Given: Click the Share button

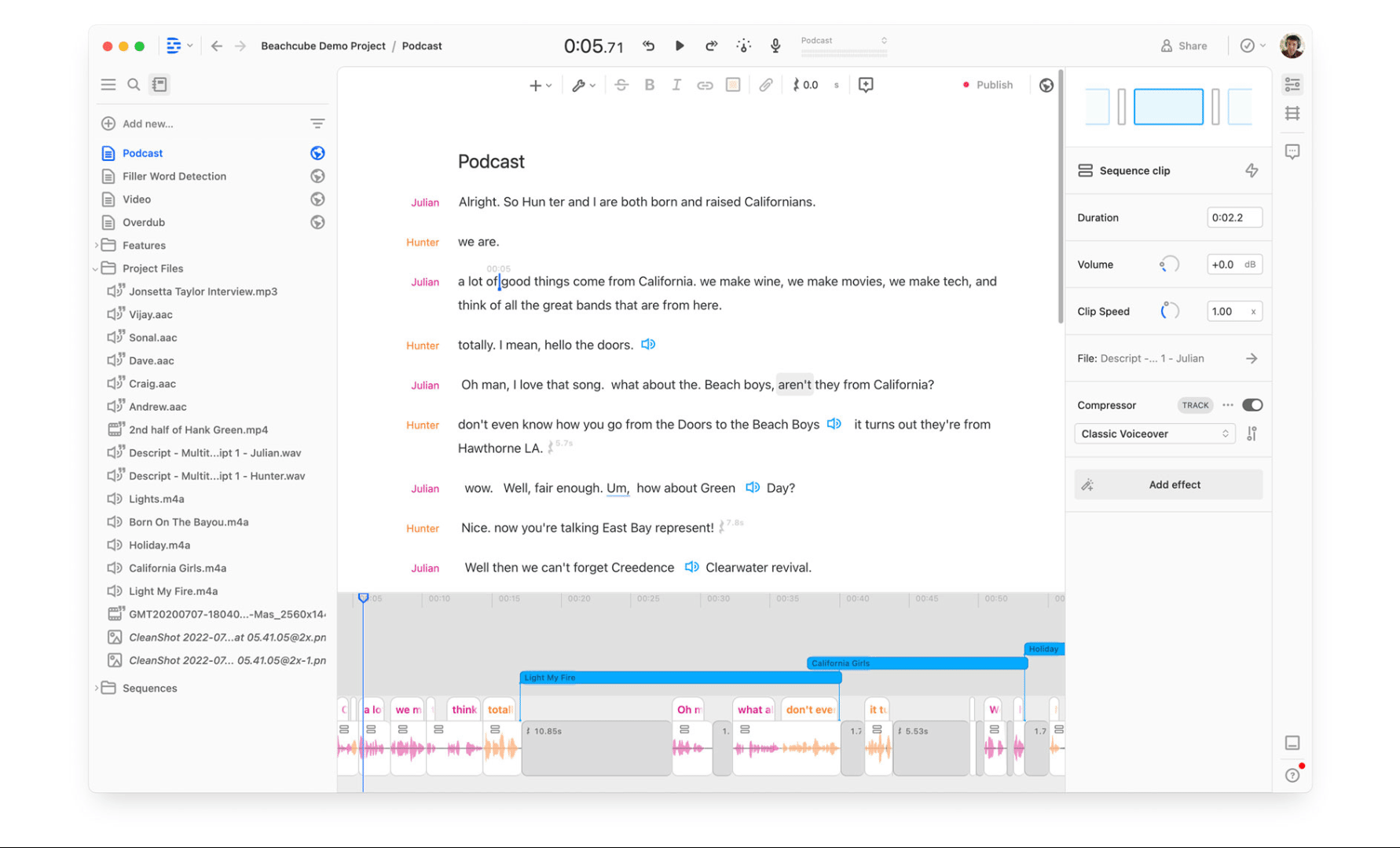Looking at the screenshot, I should coord(1185,46).
